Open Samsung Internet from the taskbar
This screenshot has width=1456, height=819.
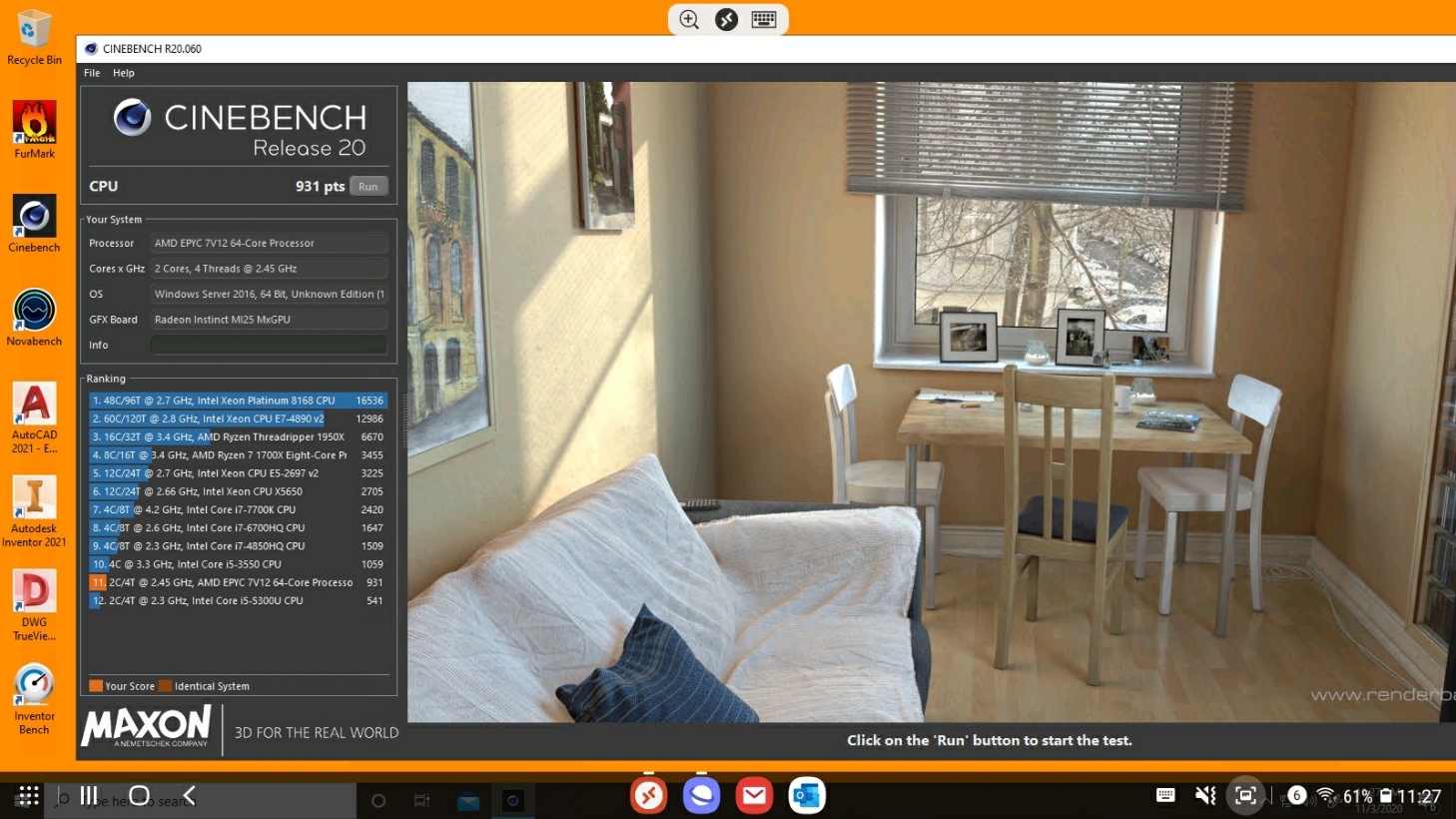pos(701,795)
